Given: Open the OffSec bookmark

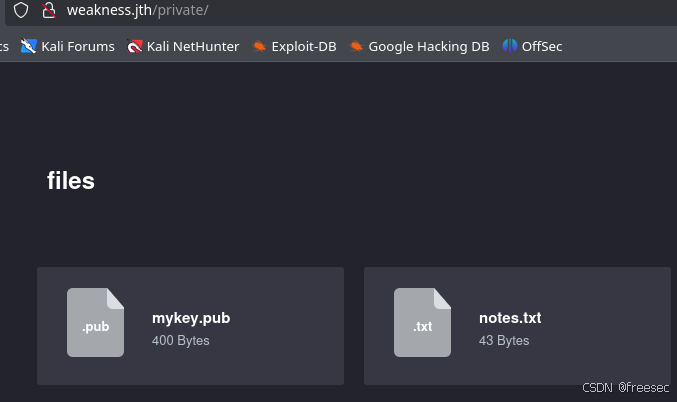Looking at the screenshot, I should (x=532, y=46).
